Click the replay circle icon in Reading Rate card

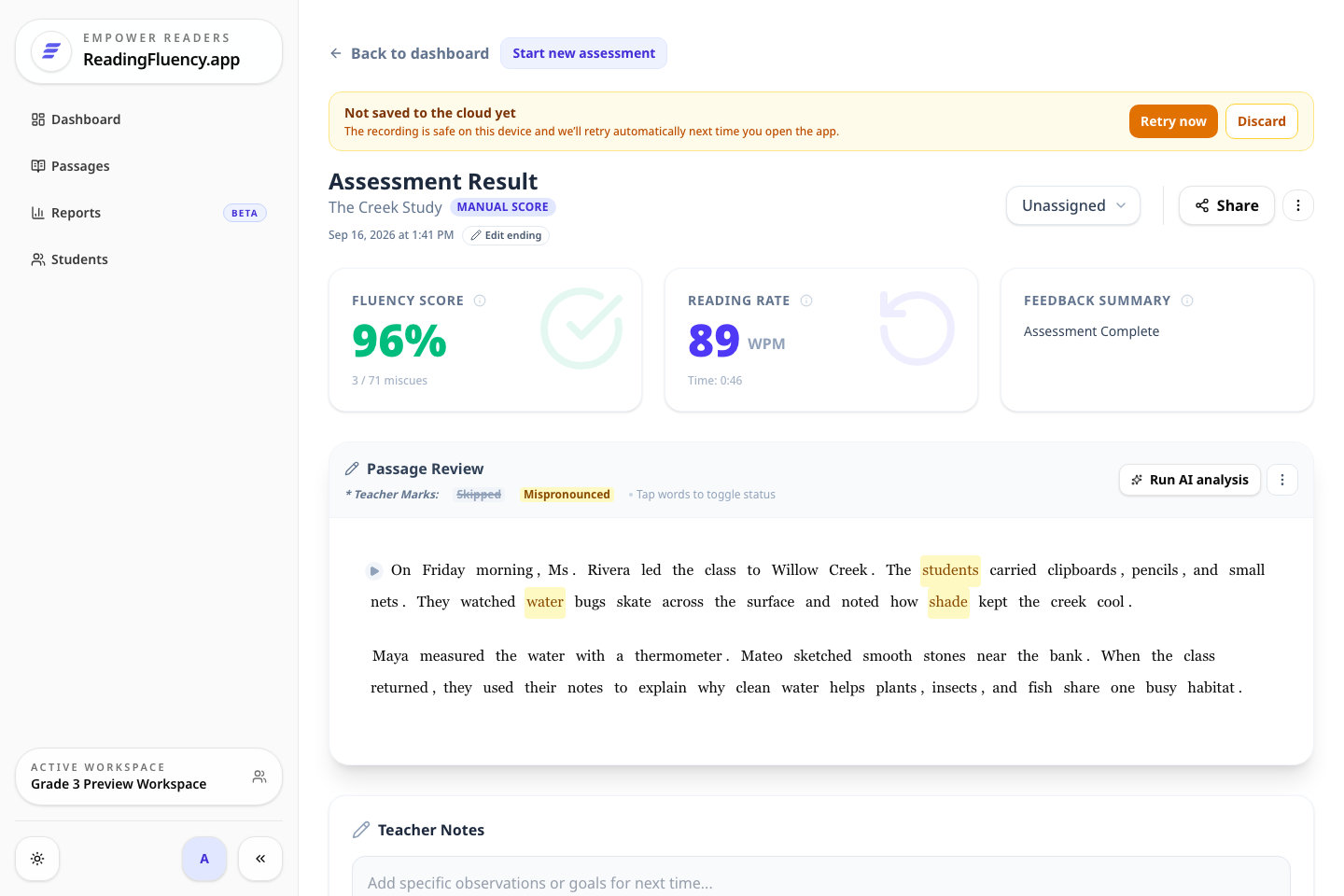point(917,329)
